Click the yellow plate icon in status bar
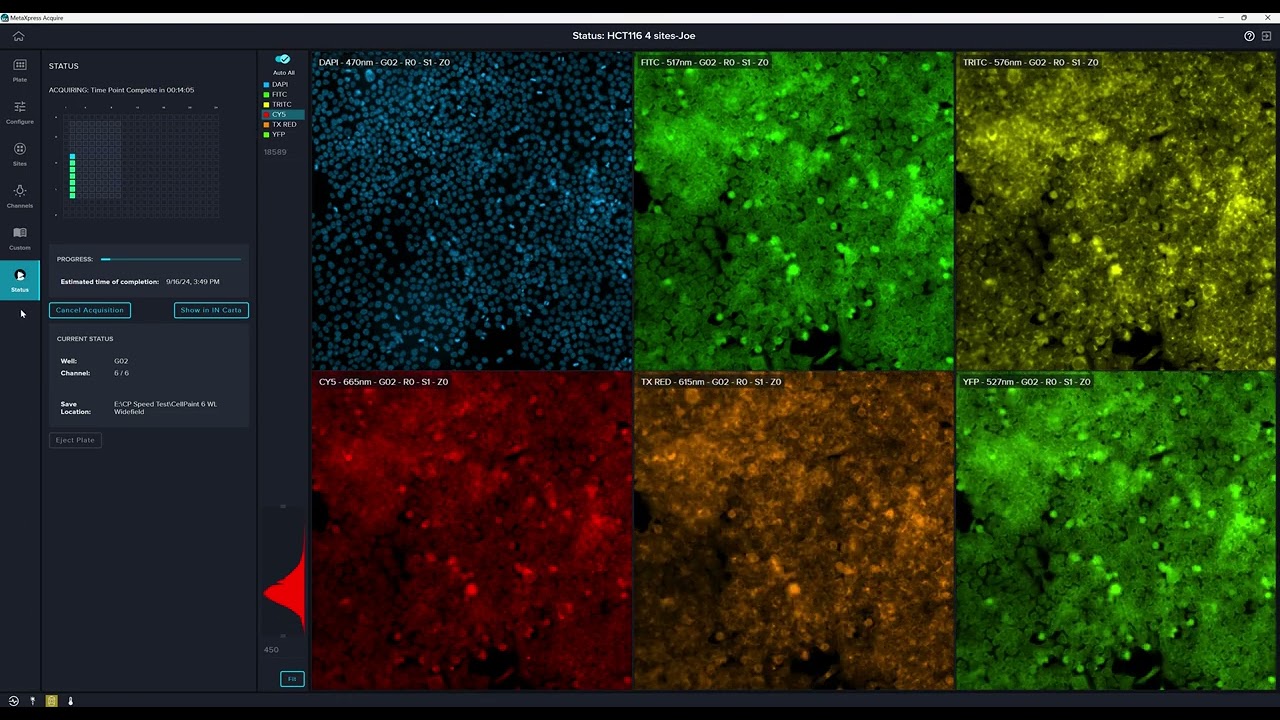Viewport: 1280px width, 720px height. (x=51, y=701)
